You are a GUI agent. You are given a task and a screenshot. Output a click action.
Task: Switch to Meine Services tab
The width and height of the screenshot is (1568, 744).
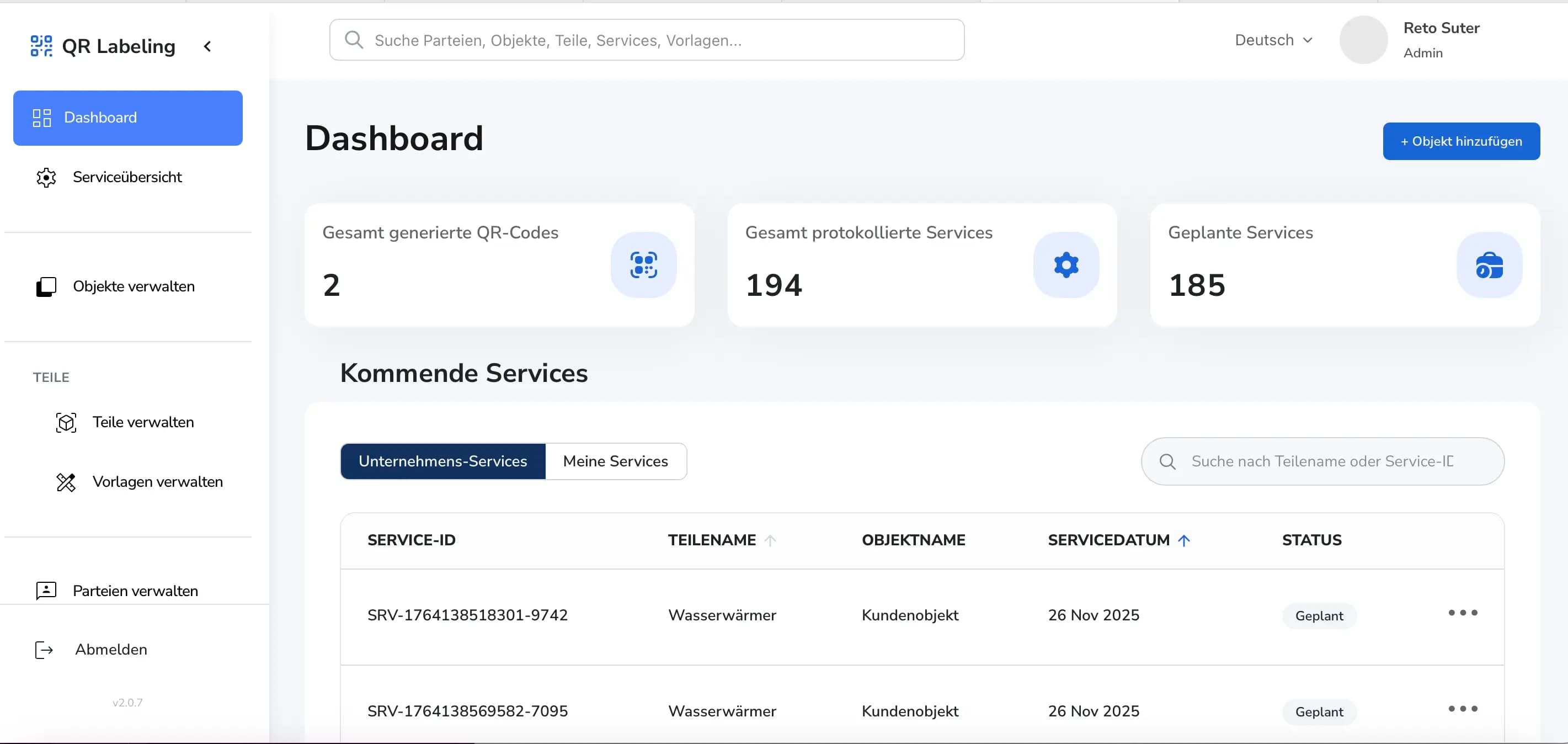click(615, 461)
